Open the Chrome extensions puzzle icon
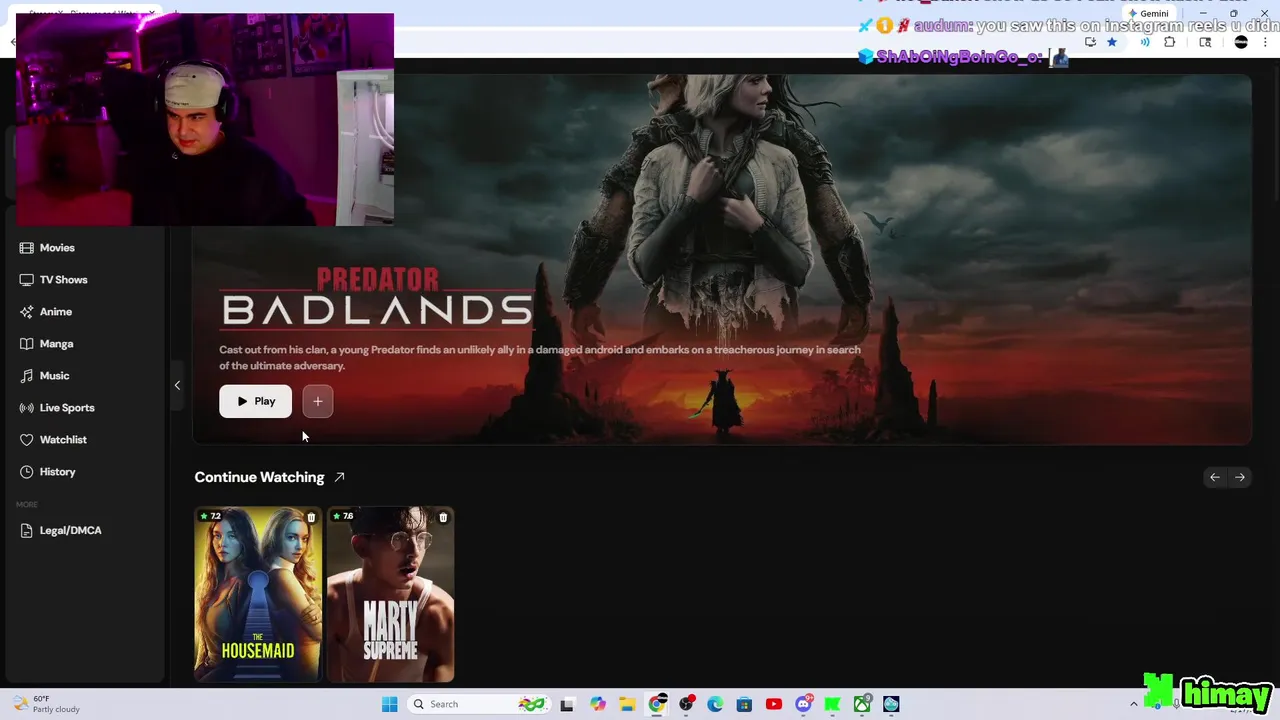 tap(1169, 42)
